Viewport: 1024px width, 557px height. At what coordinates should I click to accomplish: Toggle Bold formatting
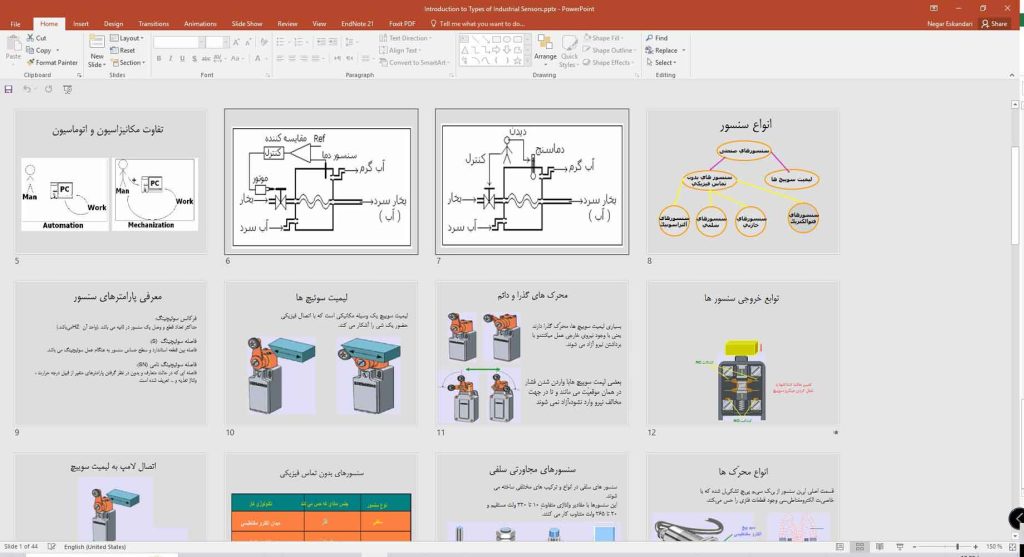click(159, 59)
